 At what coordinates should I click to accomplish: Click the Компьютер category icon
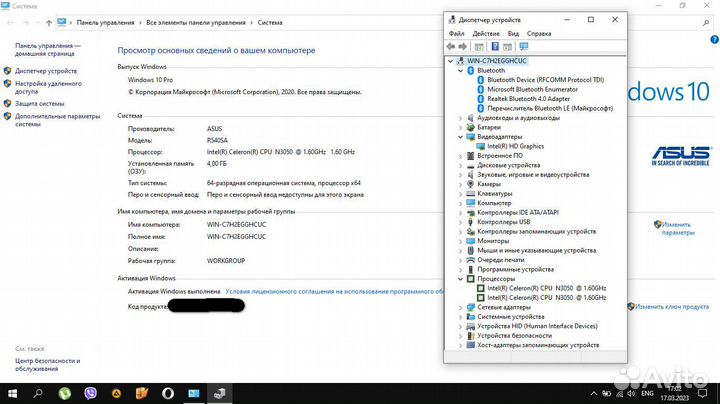[x=470, y=203]
